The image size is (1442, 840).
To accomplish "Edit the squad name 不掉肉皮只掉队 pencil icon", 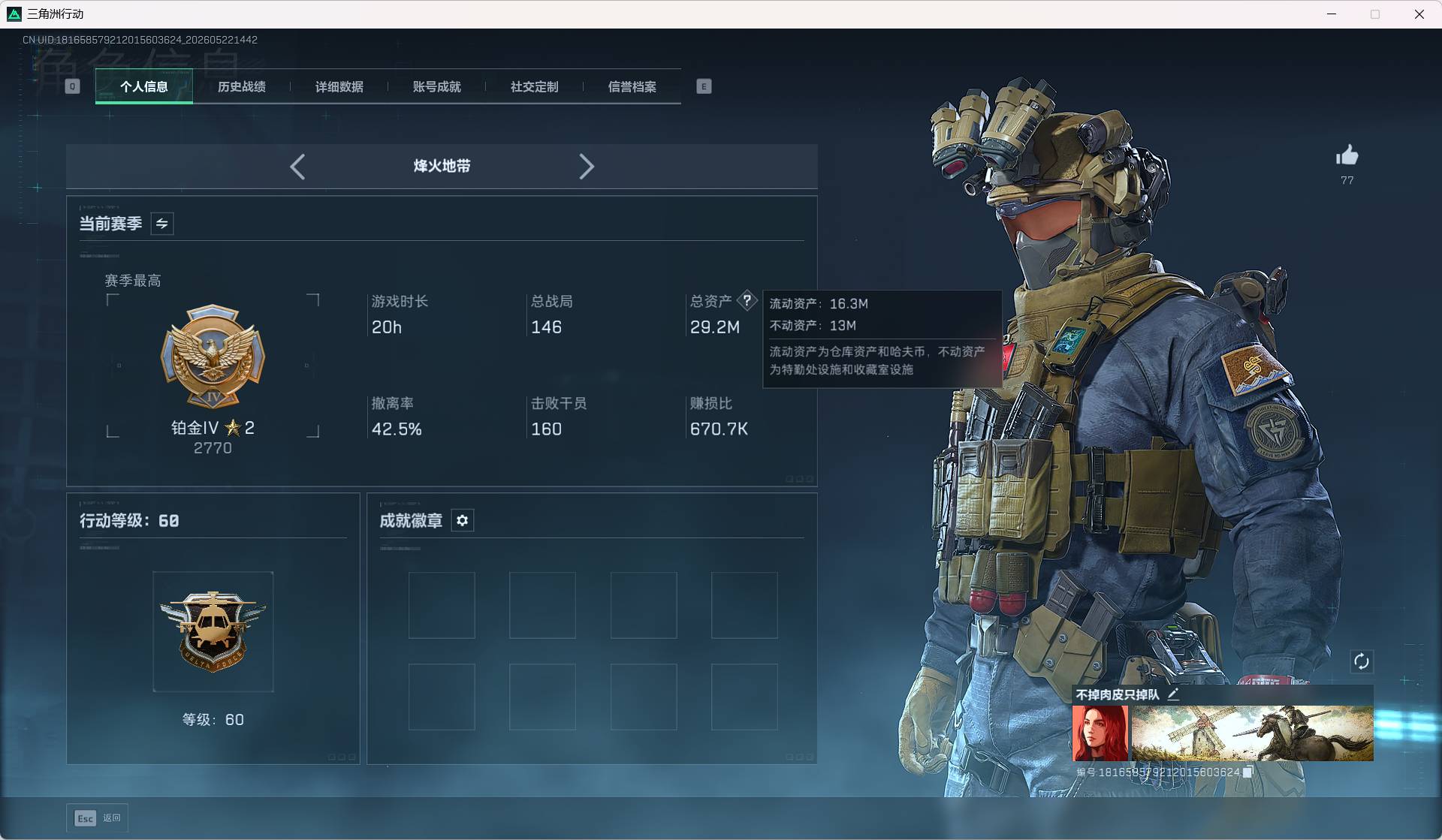I will pos(1174,694).
